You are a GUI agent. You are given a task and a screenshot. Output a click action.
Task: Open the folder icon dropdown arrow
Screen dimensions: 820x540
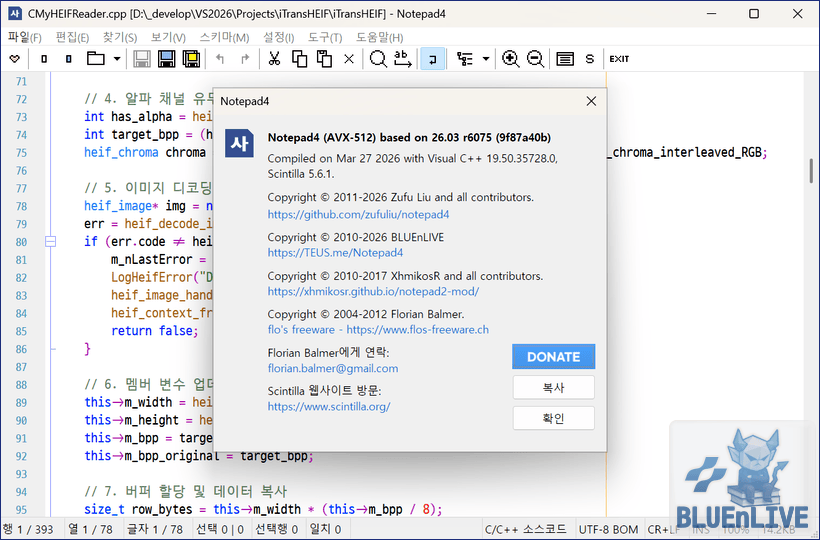pos(117,59)
